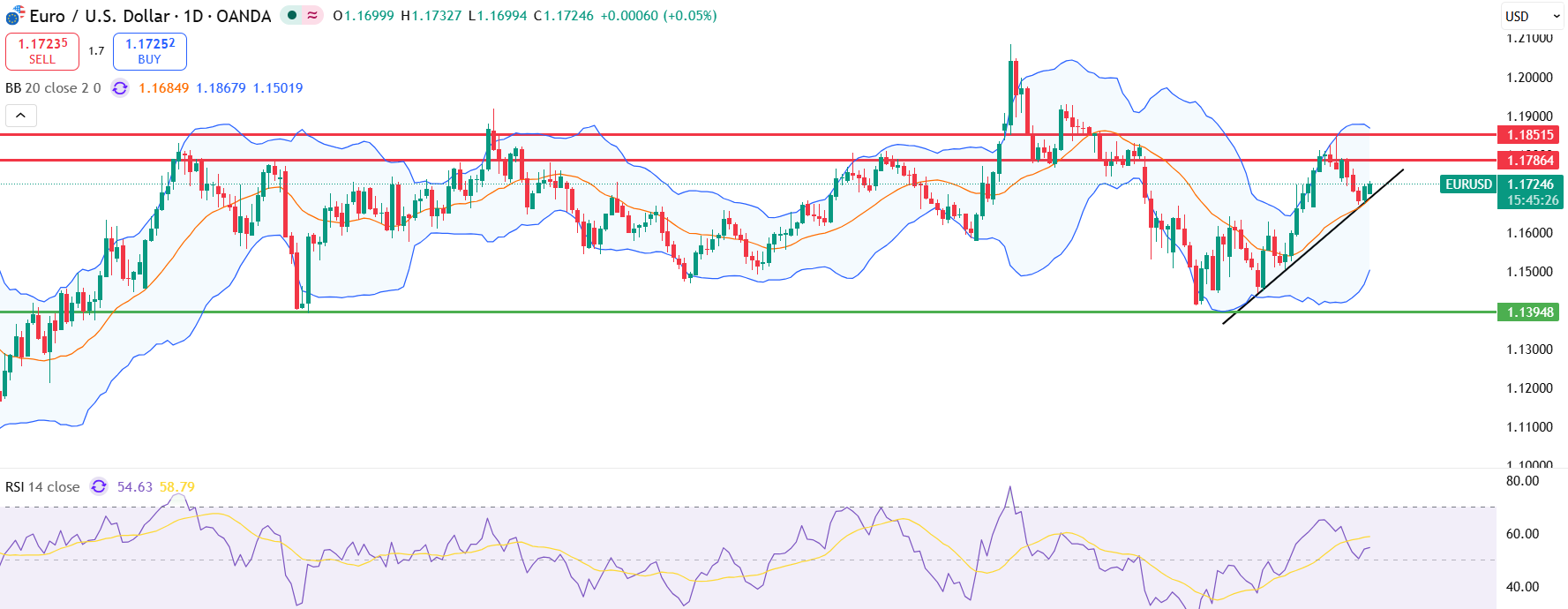Click the EURUSD green symbol tag
Screen dimensions: 1568x609
pos(1467,184)
